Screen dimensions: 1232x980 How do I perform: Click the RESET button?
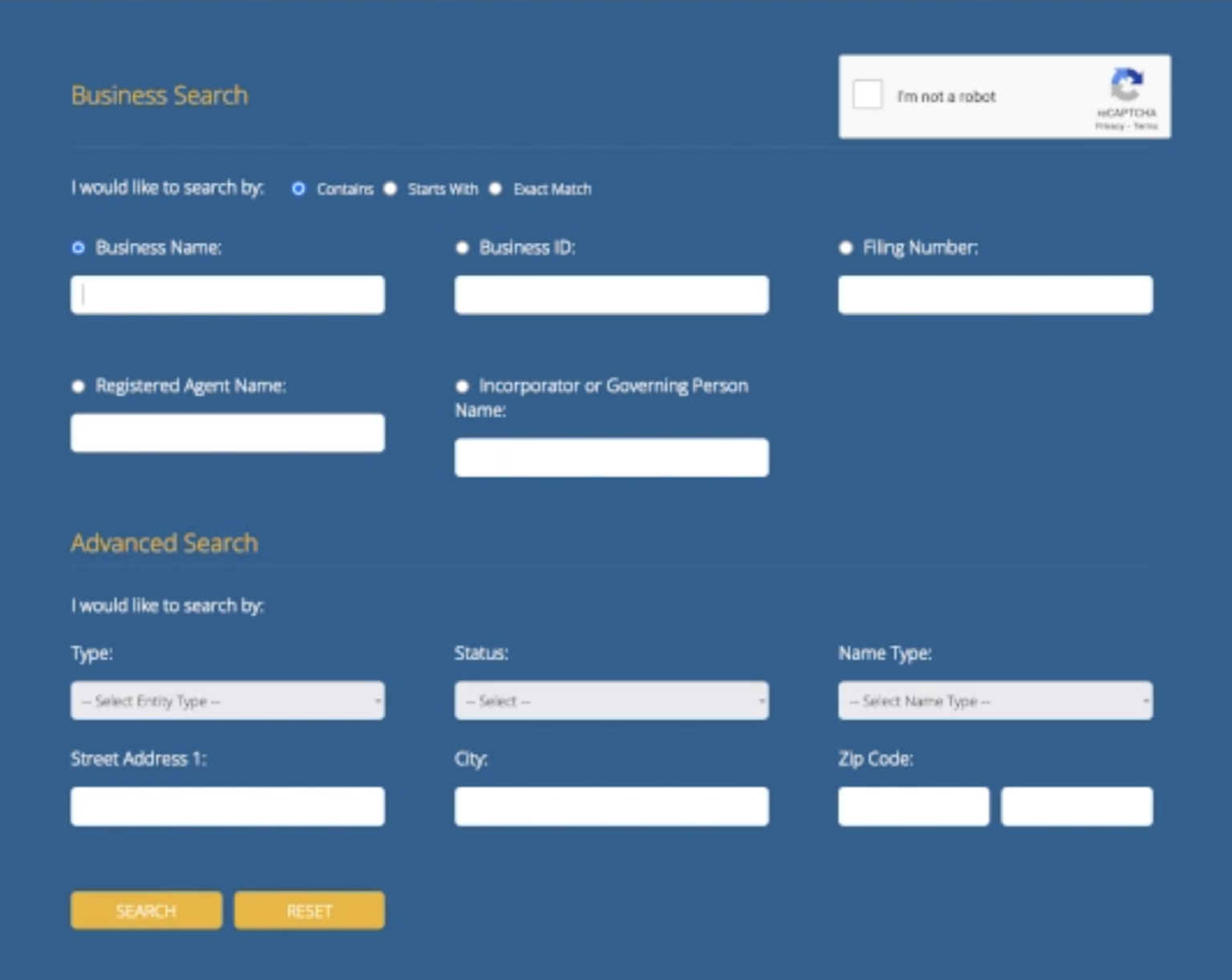pos(309,910)
